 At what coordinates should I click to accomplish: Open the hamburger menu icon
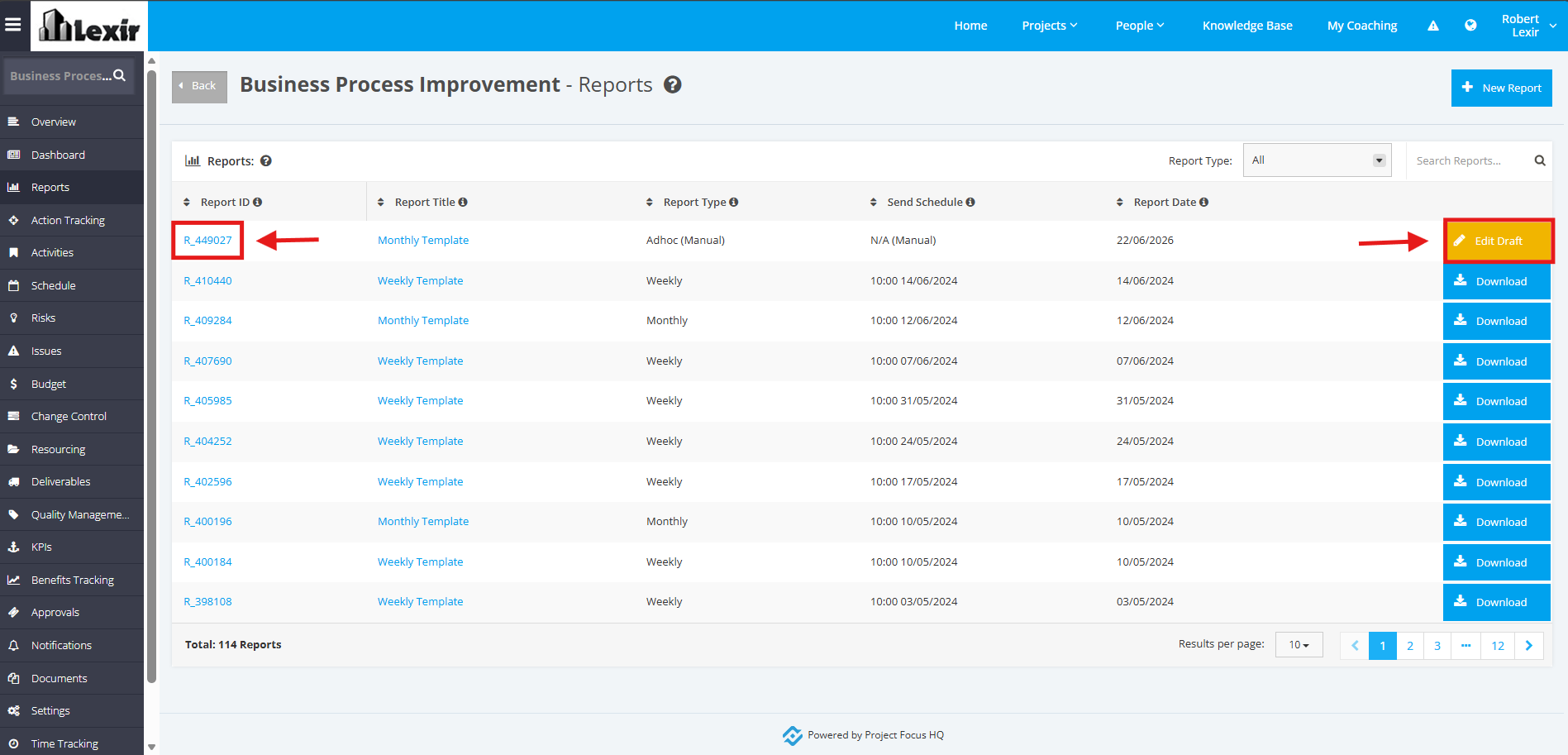[13, 25]
